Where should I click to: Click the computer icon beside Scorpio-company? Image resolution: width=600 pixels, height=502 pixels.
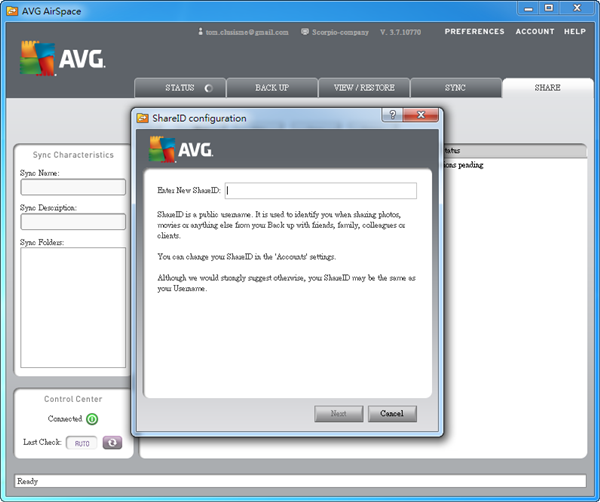coord(305,31)
